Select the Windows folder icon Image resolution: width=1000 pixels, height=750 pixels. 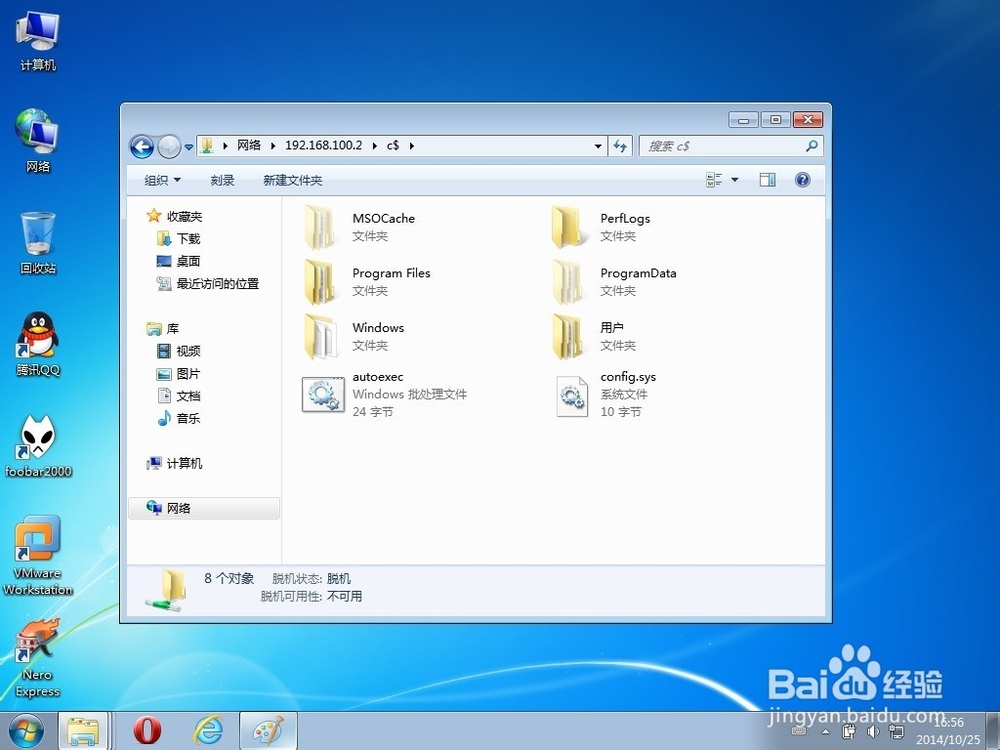click(x=320, y=336)
